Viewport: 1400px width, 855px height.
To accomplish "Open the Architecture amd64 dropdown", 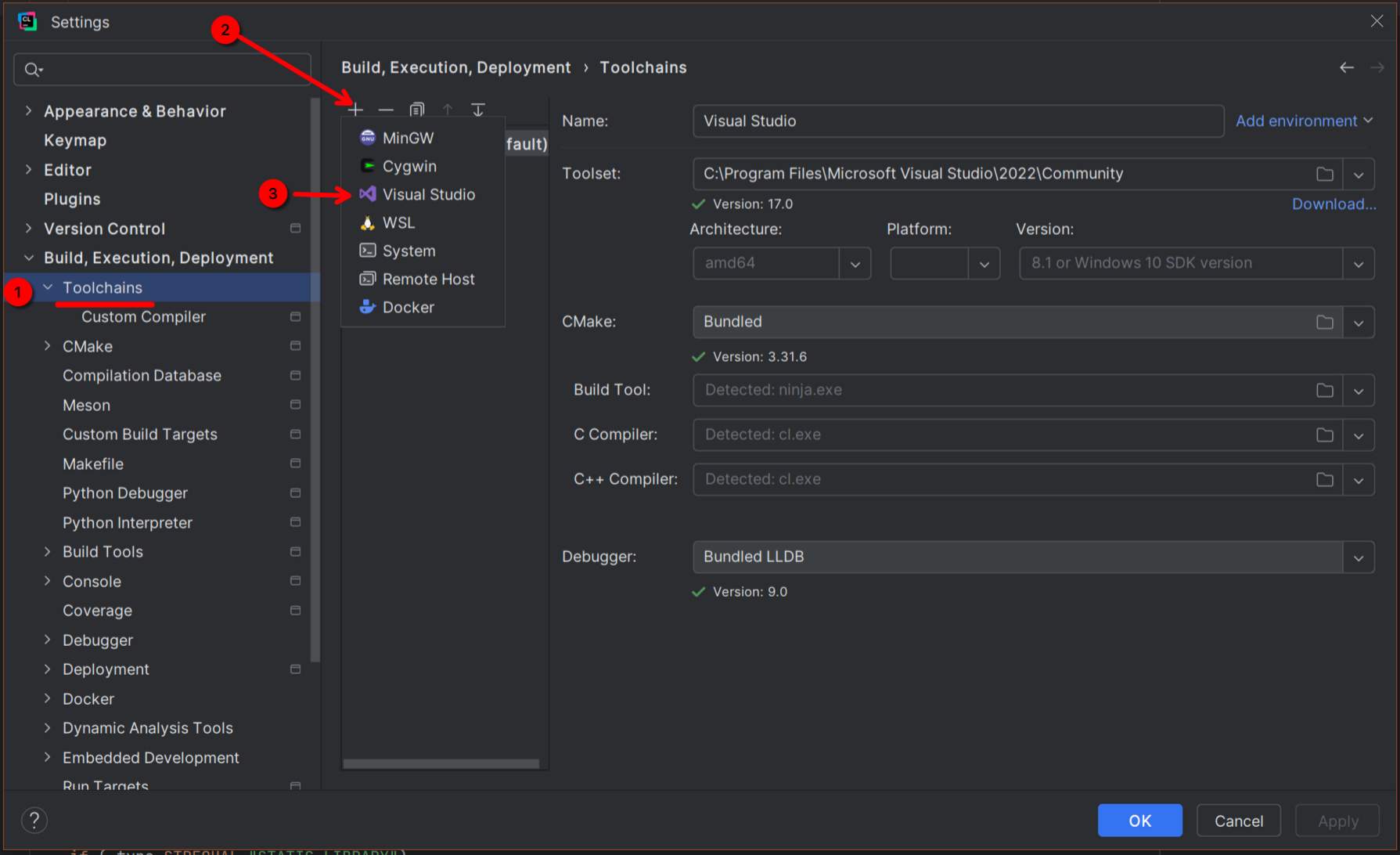I will pos(855,264).
